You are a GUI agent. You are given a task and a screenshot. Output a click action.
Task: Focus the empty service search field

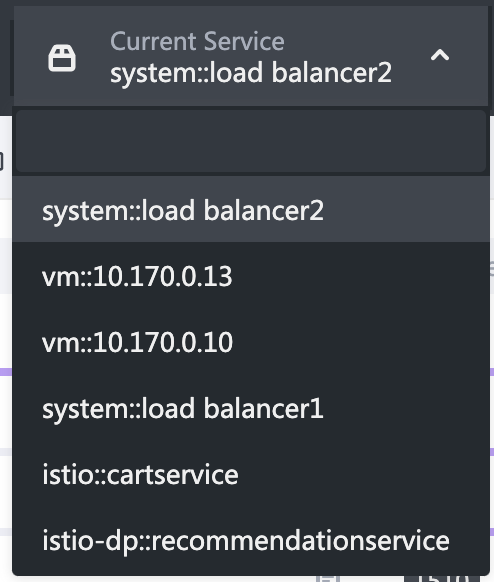click(251, 141)
